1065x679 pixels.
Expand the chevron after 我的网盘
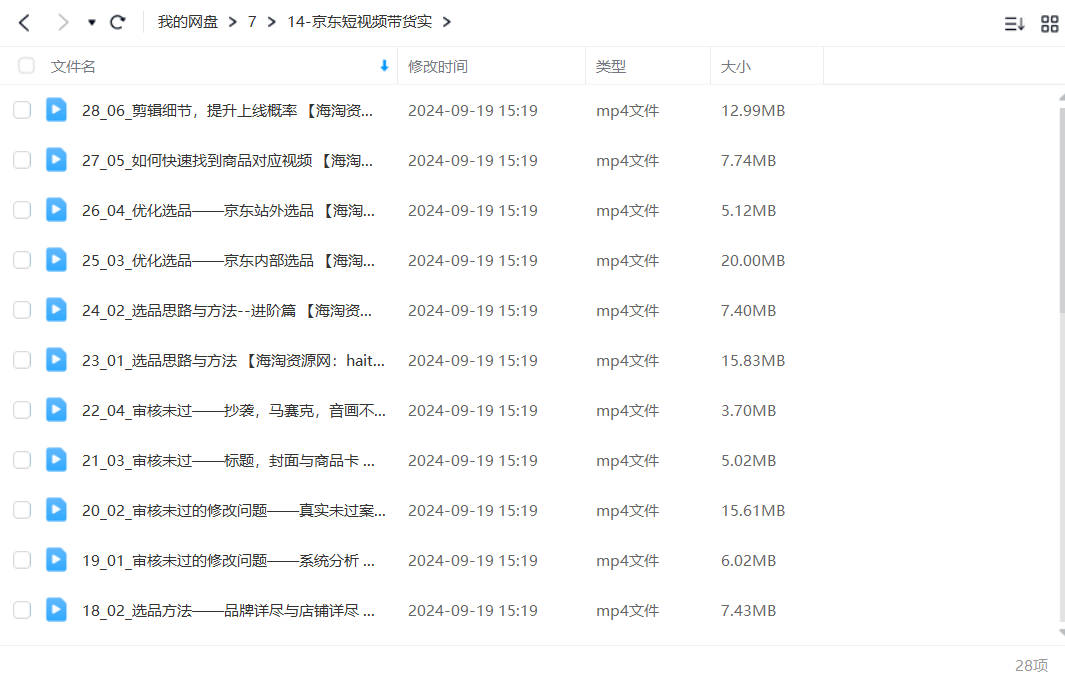coord(233,22)
